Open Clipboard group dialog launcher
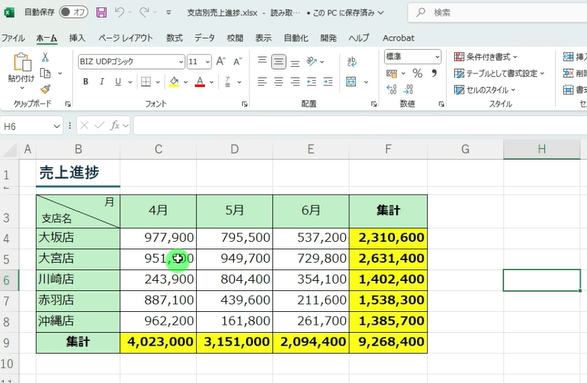The image size is (587, 383). [x=68, y=104]
